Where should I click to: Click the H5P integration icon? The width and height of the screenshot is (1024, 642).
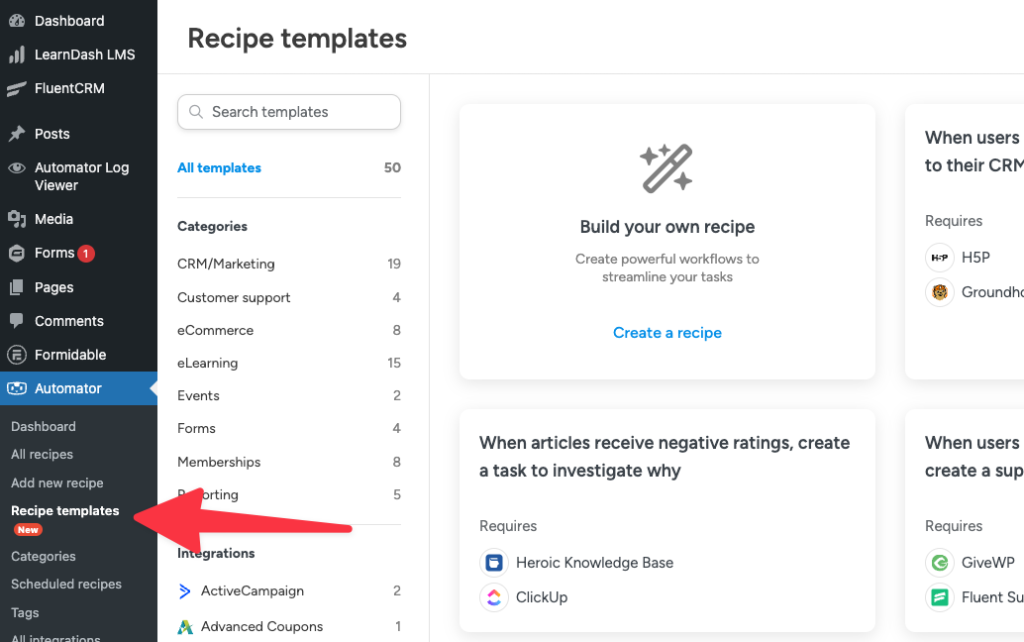tap(939, 257)
